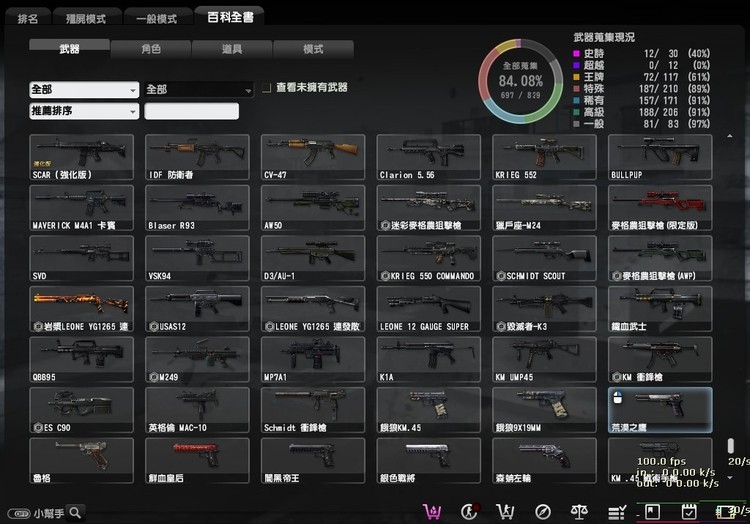Open the 毀滅者-K3 weapon card
The width and height of the screenshot is (750, 524).
pyautogui.click(x=544, y=309)
